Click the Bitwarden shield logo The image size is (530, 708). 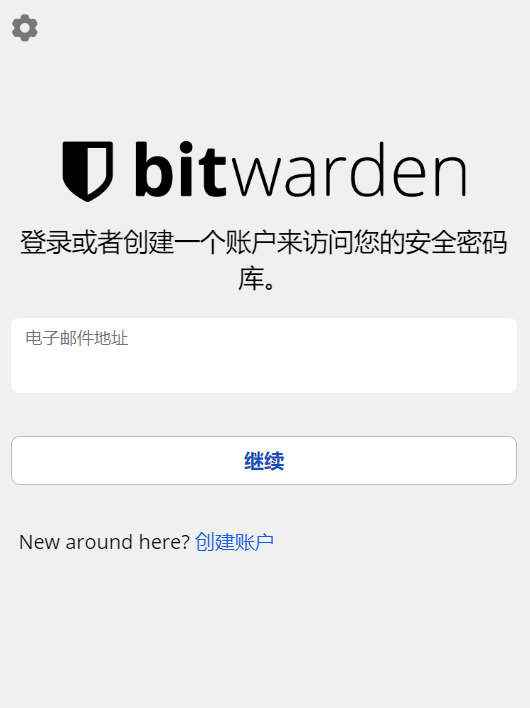88,171
